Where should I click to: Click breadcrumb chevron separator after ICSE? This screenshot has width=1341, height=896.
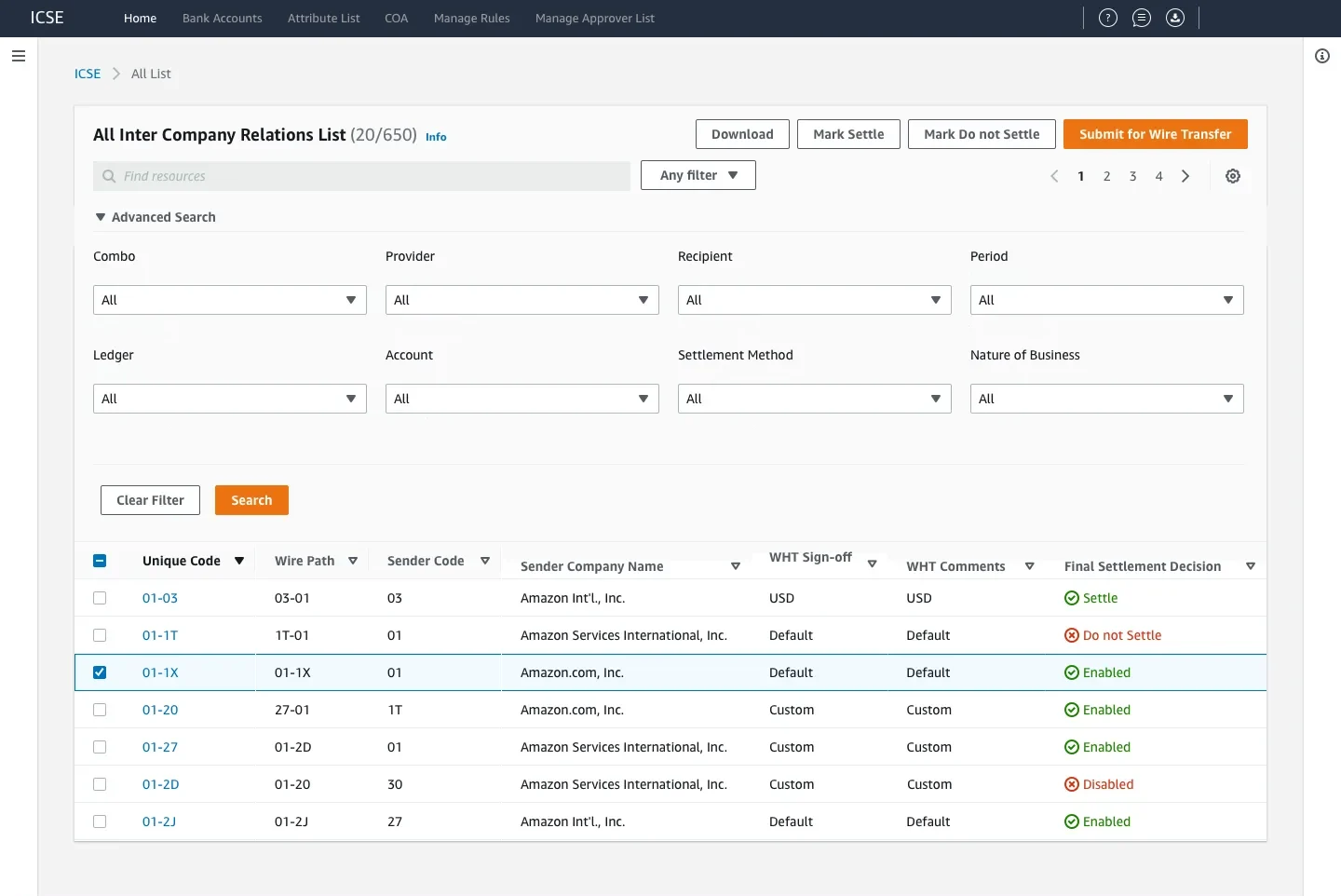point(116,74)
